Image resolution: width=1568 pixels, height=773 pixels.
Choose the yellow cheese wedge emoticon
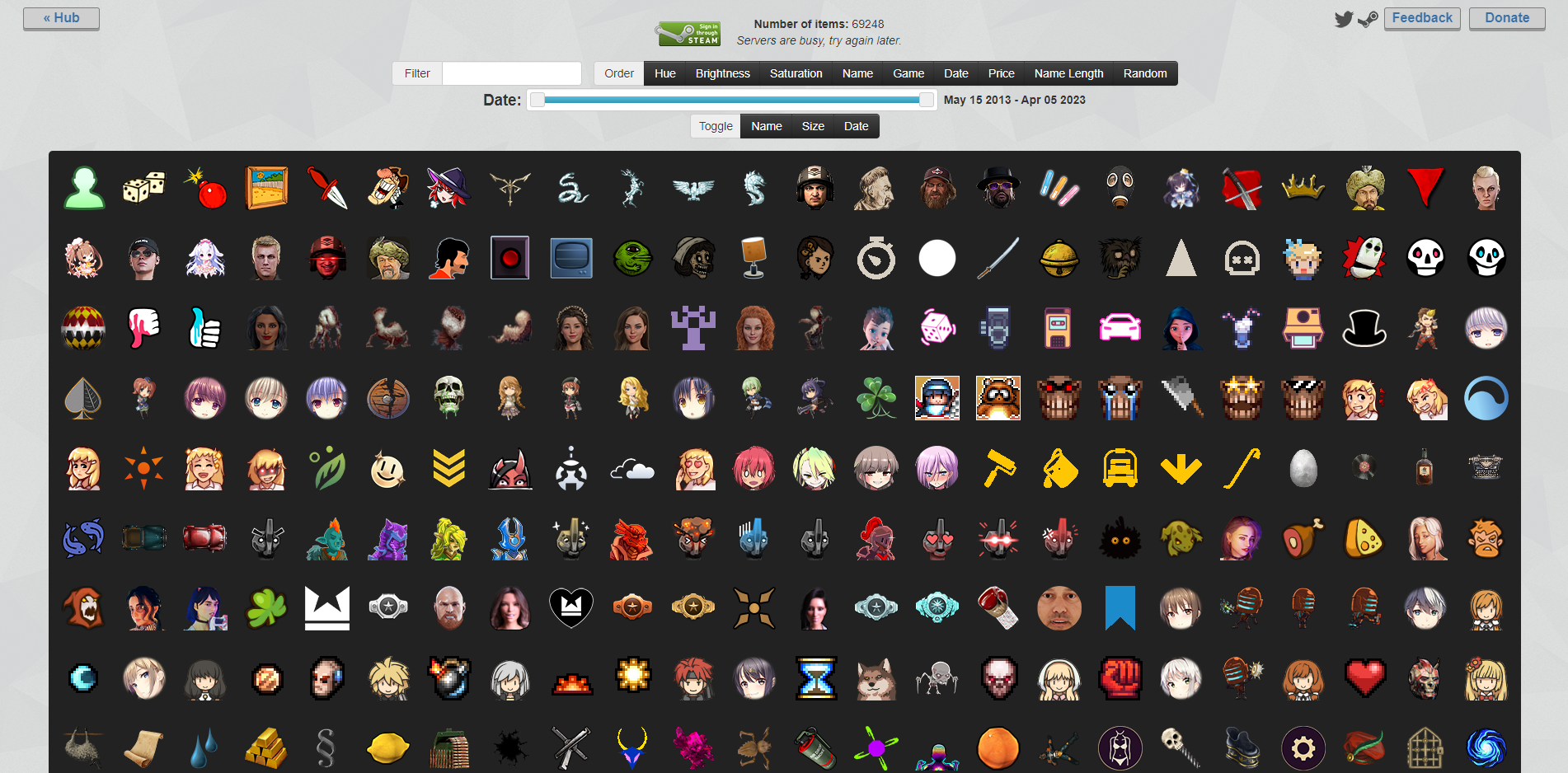coord(1364,538)
